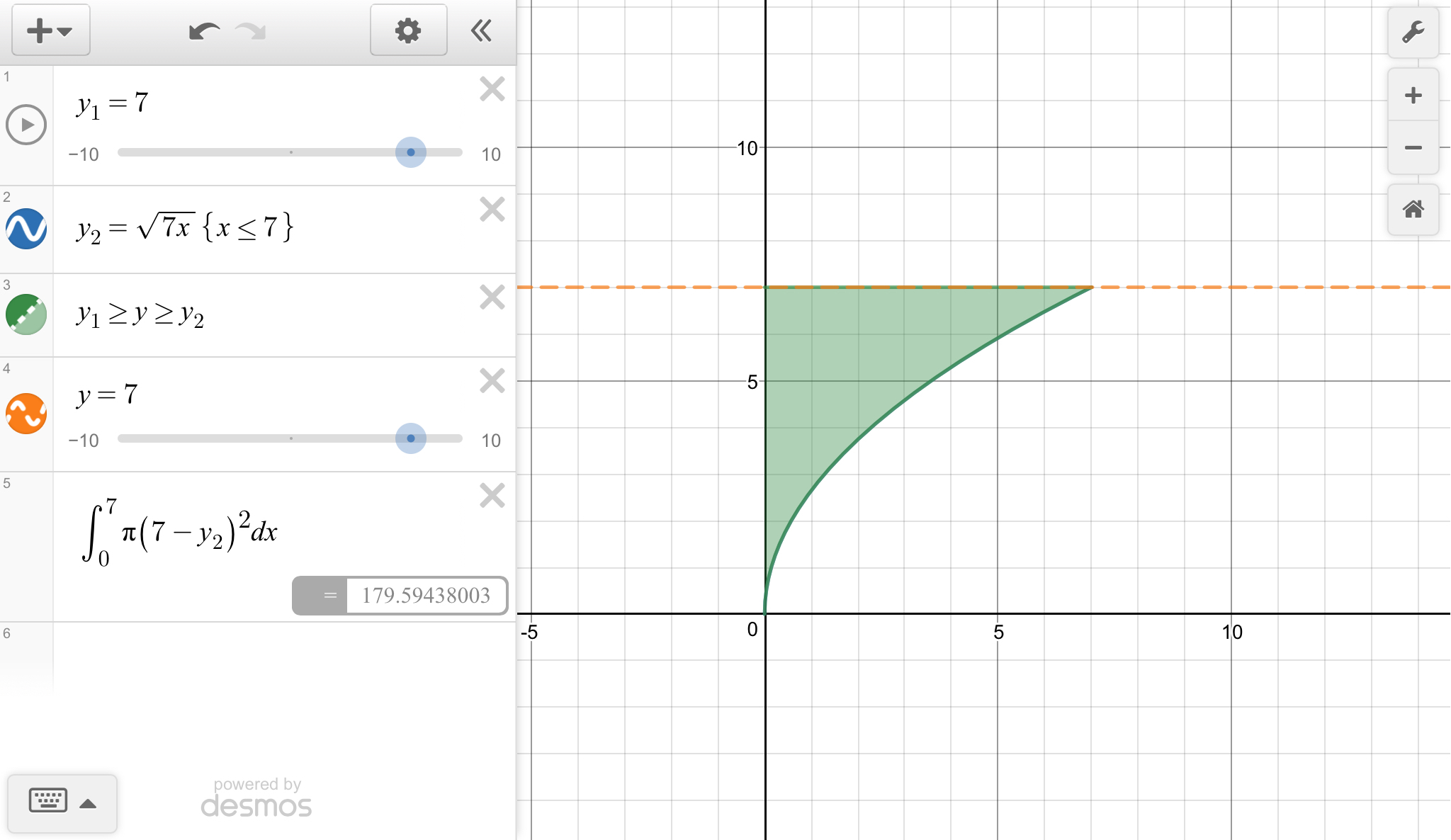Click the redo arrow icon
Viewport: 1451px width, 840px height.
tap(251, 31)
